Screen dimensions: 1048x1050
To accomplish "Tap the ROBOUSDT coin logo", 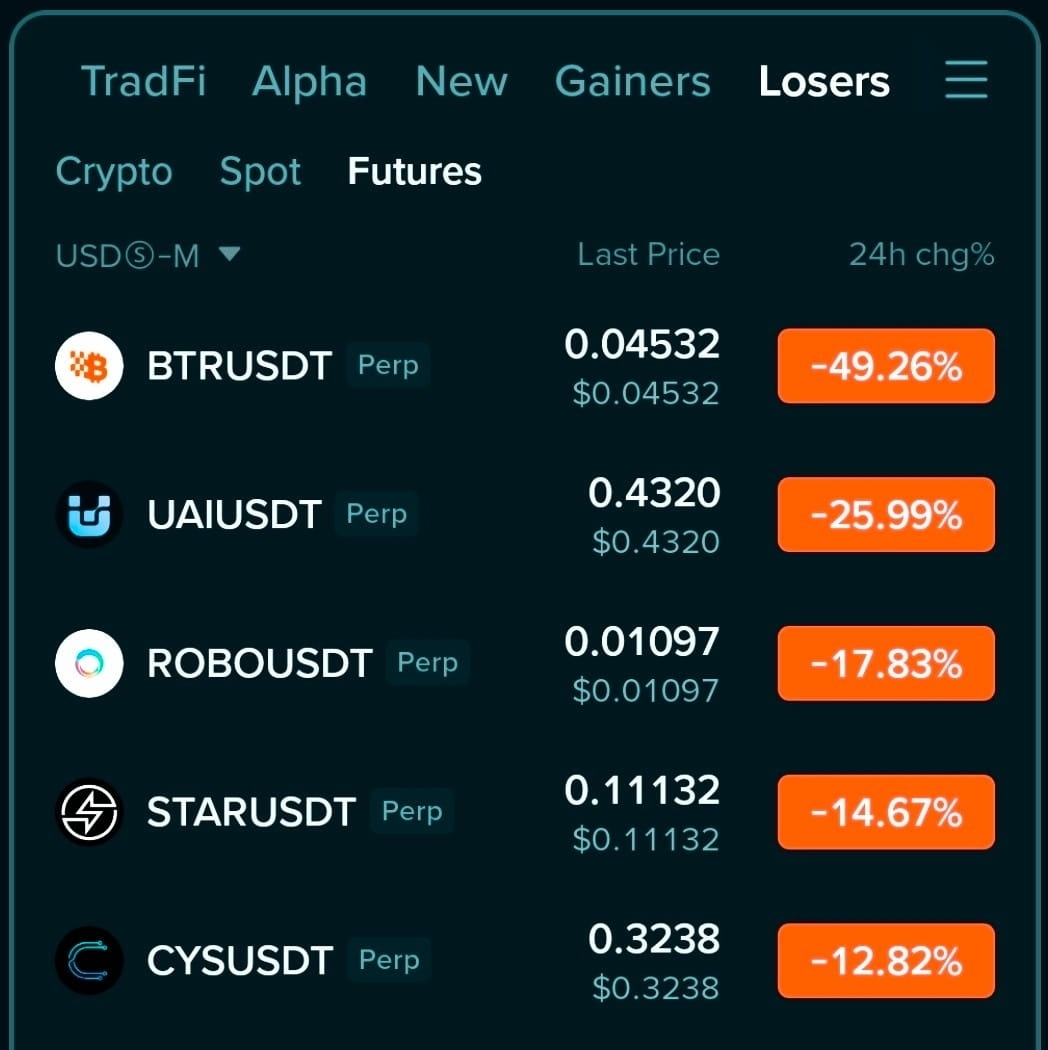I will click(x=89, y=663).
